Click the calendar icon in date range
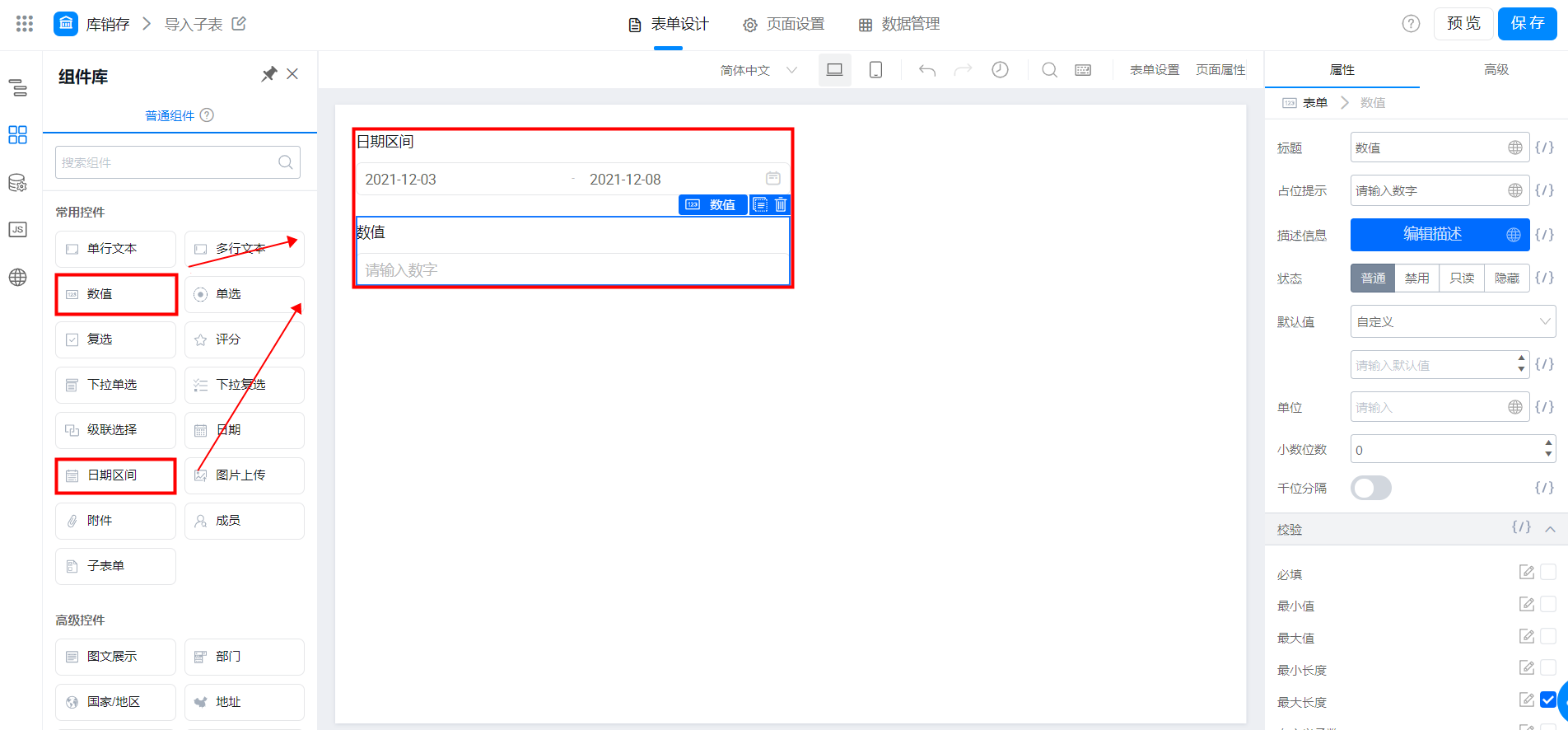This screenshot has height=730, width=1568. click(x=773, y=178)
